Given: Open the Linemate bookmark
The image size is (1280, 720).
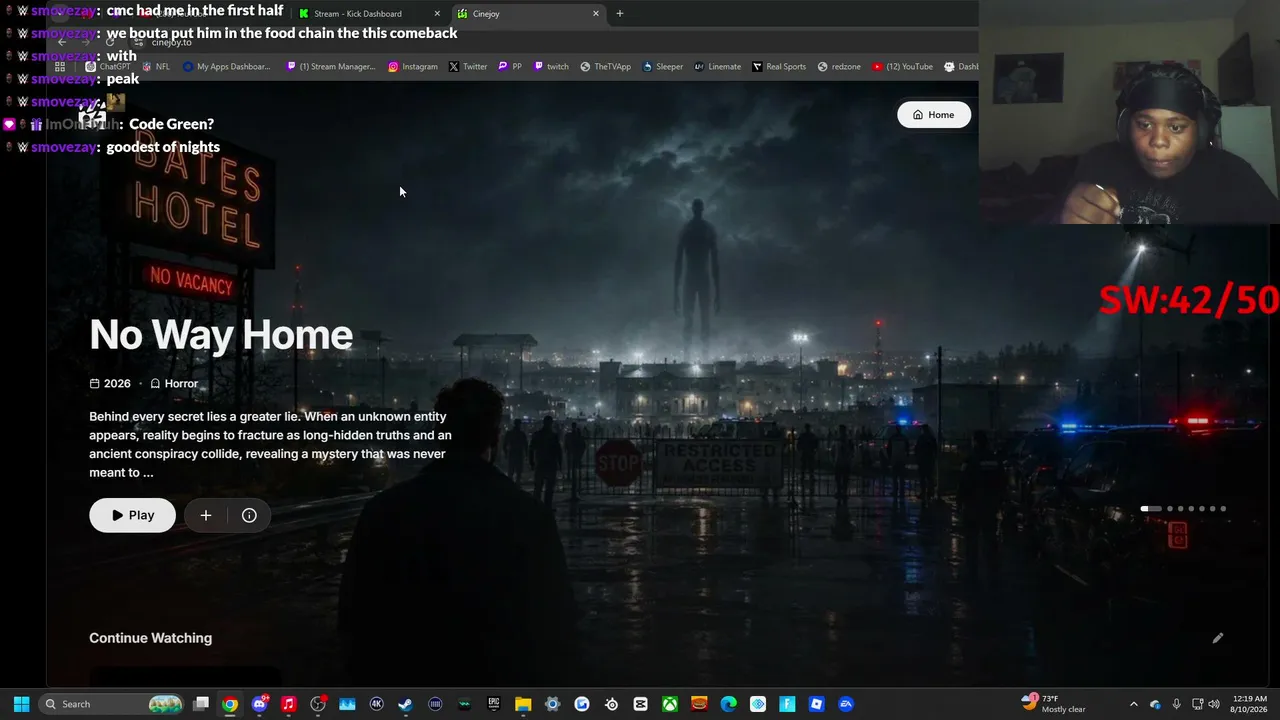Looking at the screenshot, I should 718,67.
